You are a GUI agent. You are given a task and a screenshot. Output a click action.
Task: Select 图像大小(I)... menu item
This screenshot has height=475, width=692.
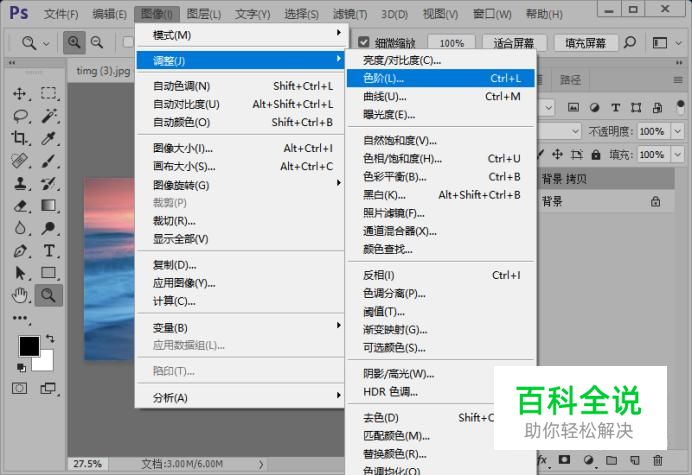pos(241,148)
